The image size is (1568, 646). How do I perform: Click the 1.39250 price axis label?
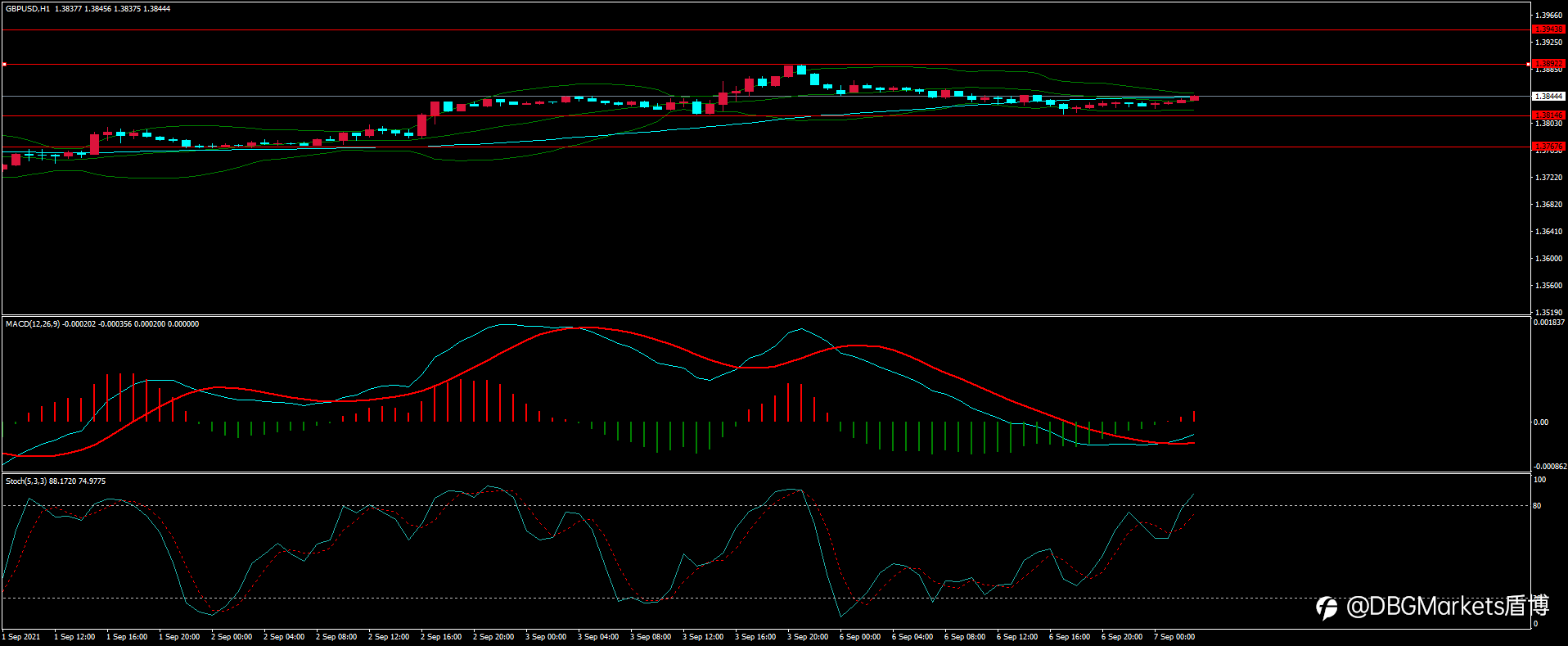[x=1548, y=42]
